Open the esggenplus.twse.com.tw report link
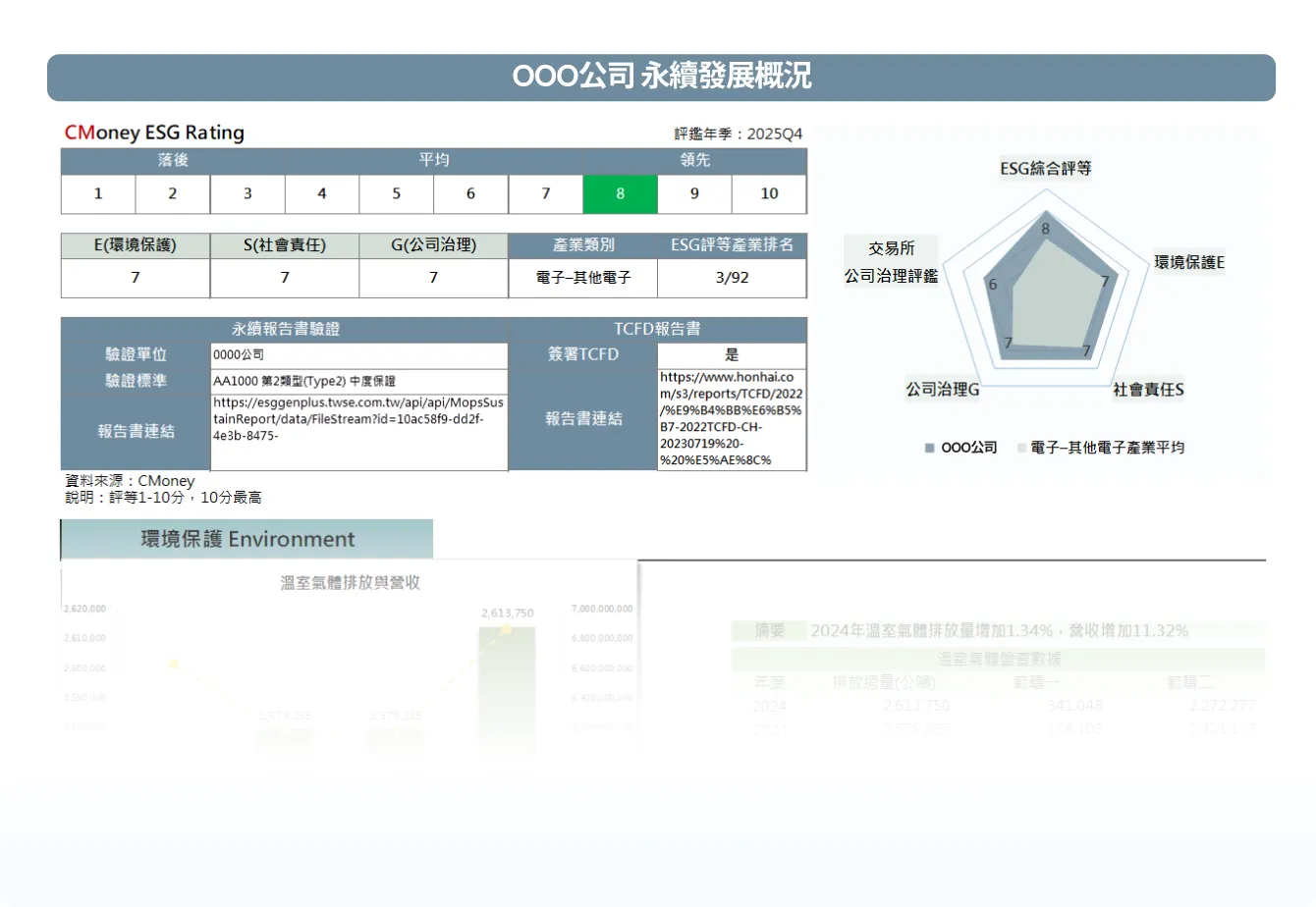1316x907 pixels. [x=358, y=419]
